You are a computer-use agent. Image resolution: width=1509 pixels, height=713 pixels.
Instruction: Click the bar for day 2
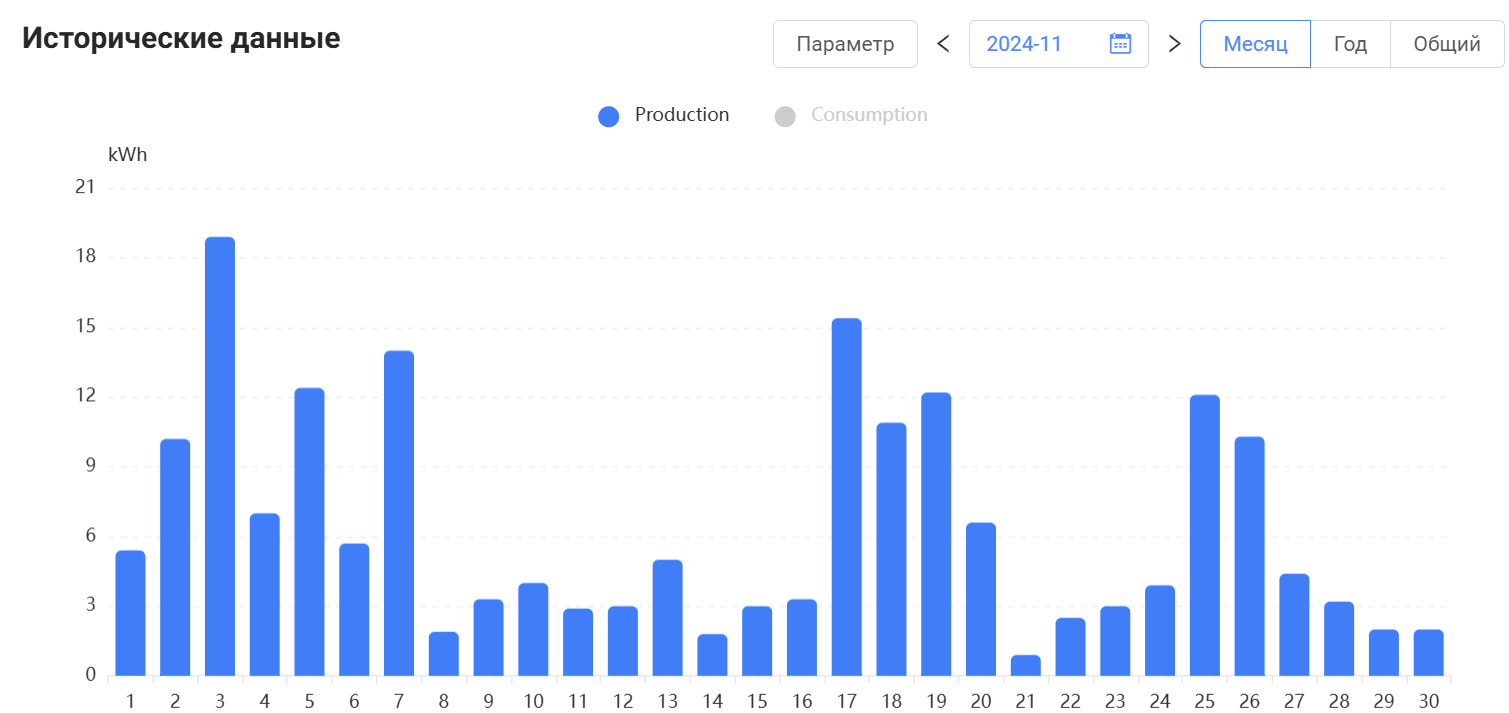pyautogui.click(x=175, y=557)
